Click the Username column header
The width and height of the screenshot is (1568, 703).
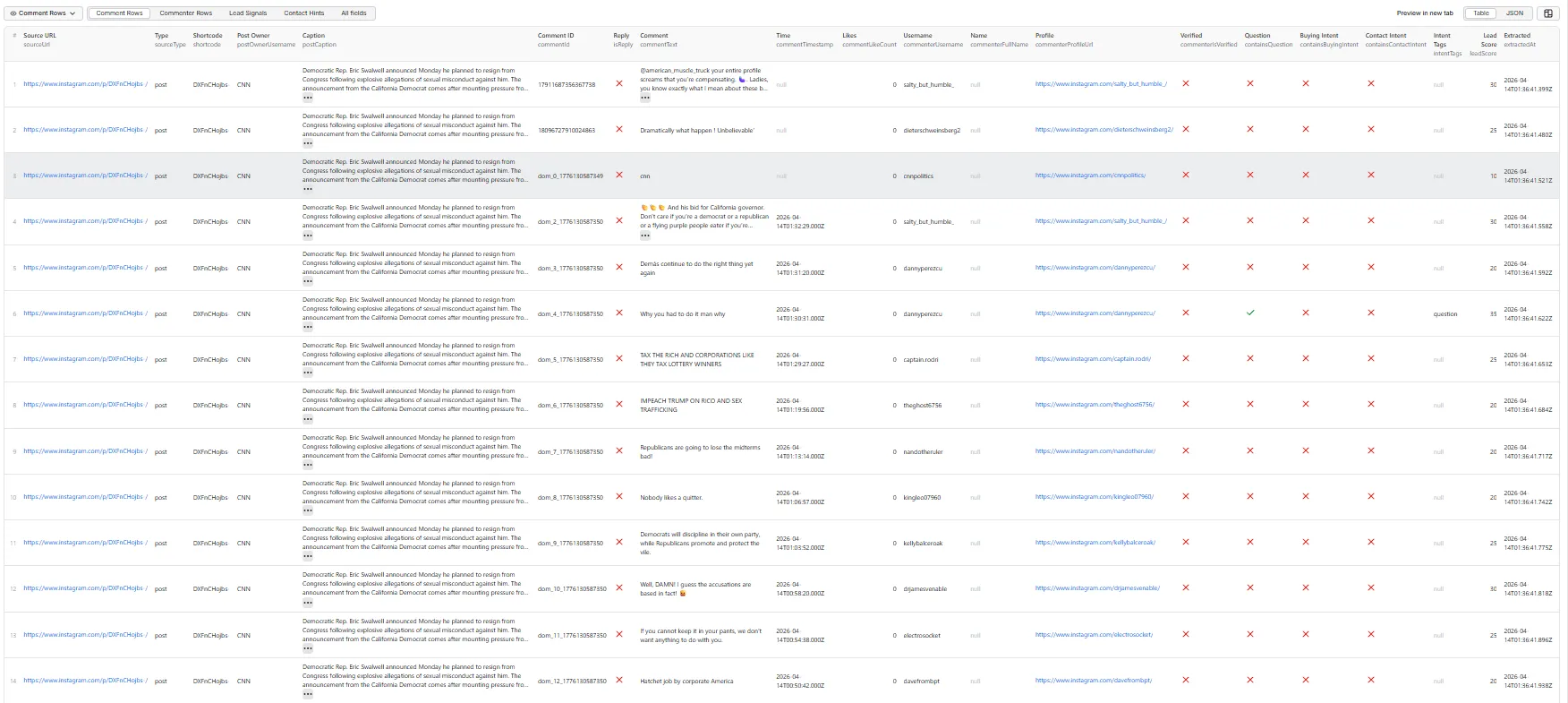tap(933, 39)
